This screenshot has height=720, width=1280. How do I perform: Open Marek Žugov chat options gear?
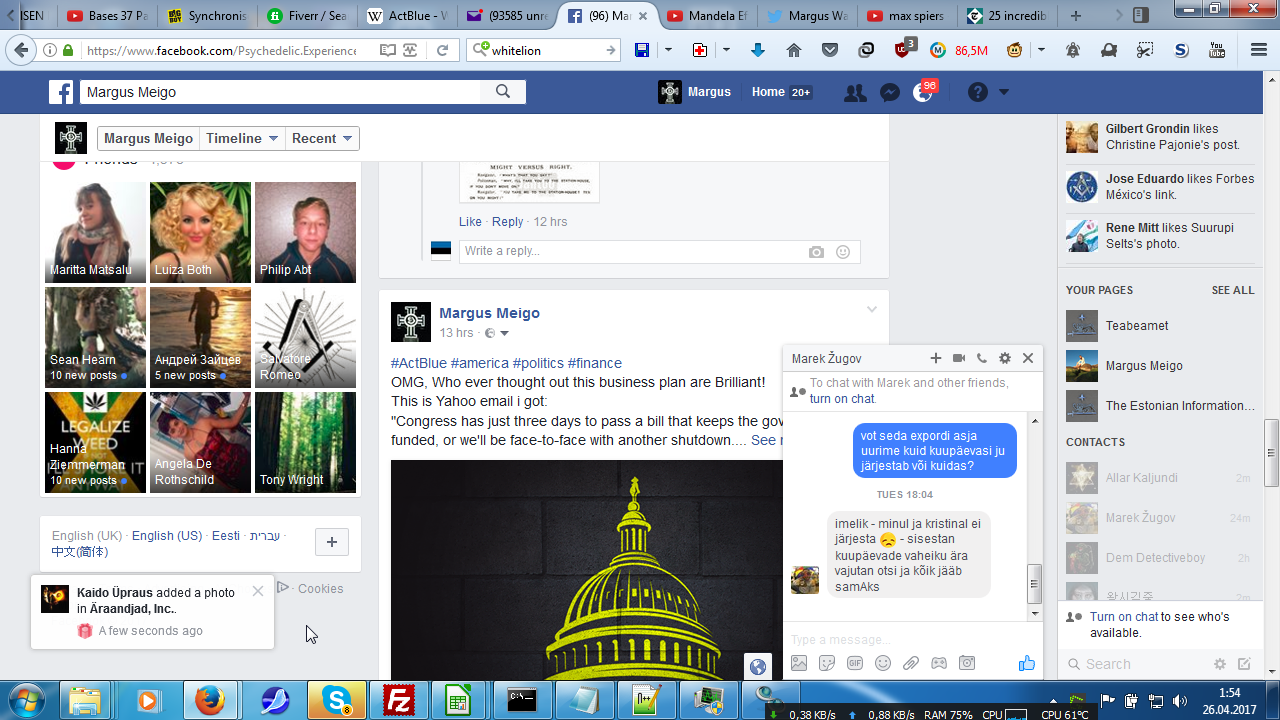(x=1005, y=358)
